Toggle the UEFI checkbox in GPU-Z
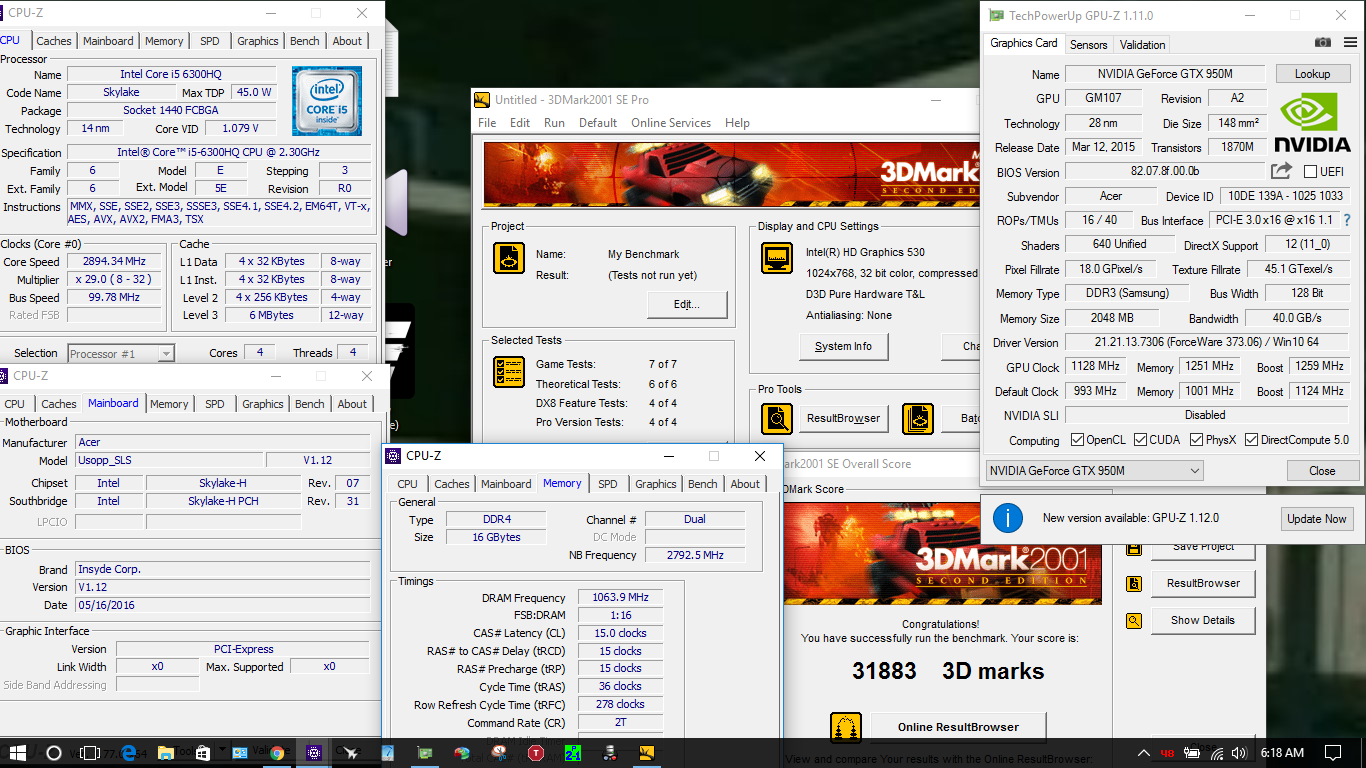The width and height of the screenshot is (1366, 768). point(1310,172)
